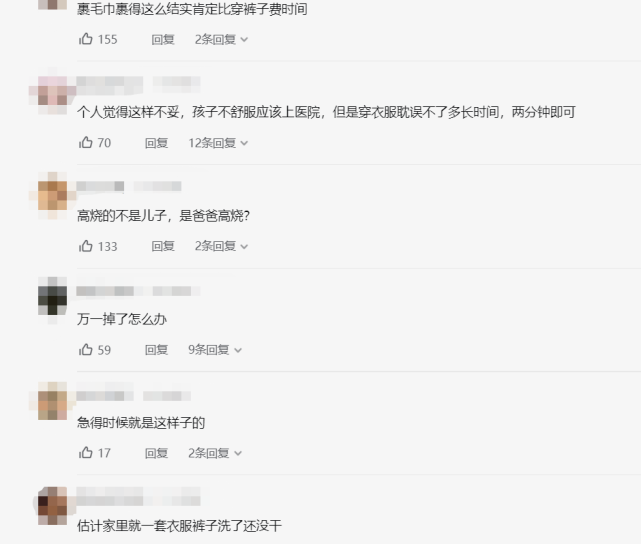Like the comment with 155 likes
Screen dimensions: 641x544
click(x=86, y=39)
